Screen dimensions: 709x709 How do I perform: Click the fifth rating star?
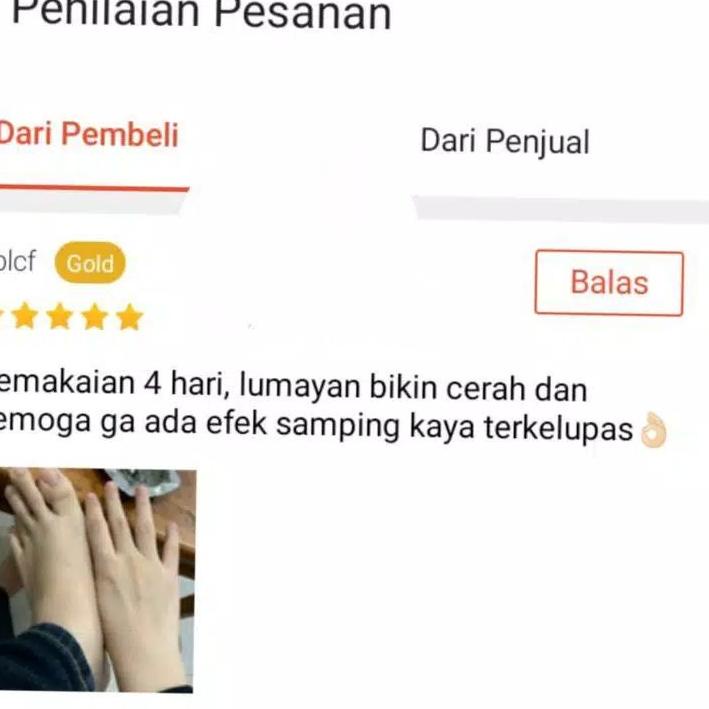[x=129, y=317]
